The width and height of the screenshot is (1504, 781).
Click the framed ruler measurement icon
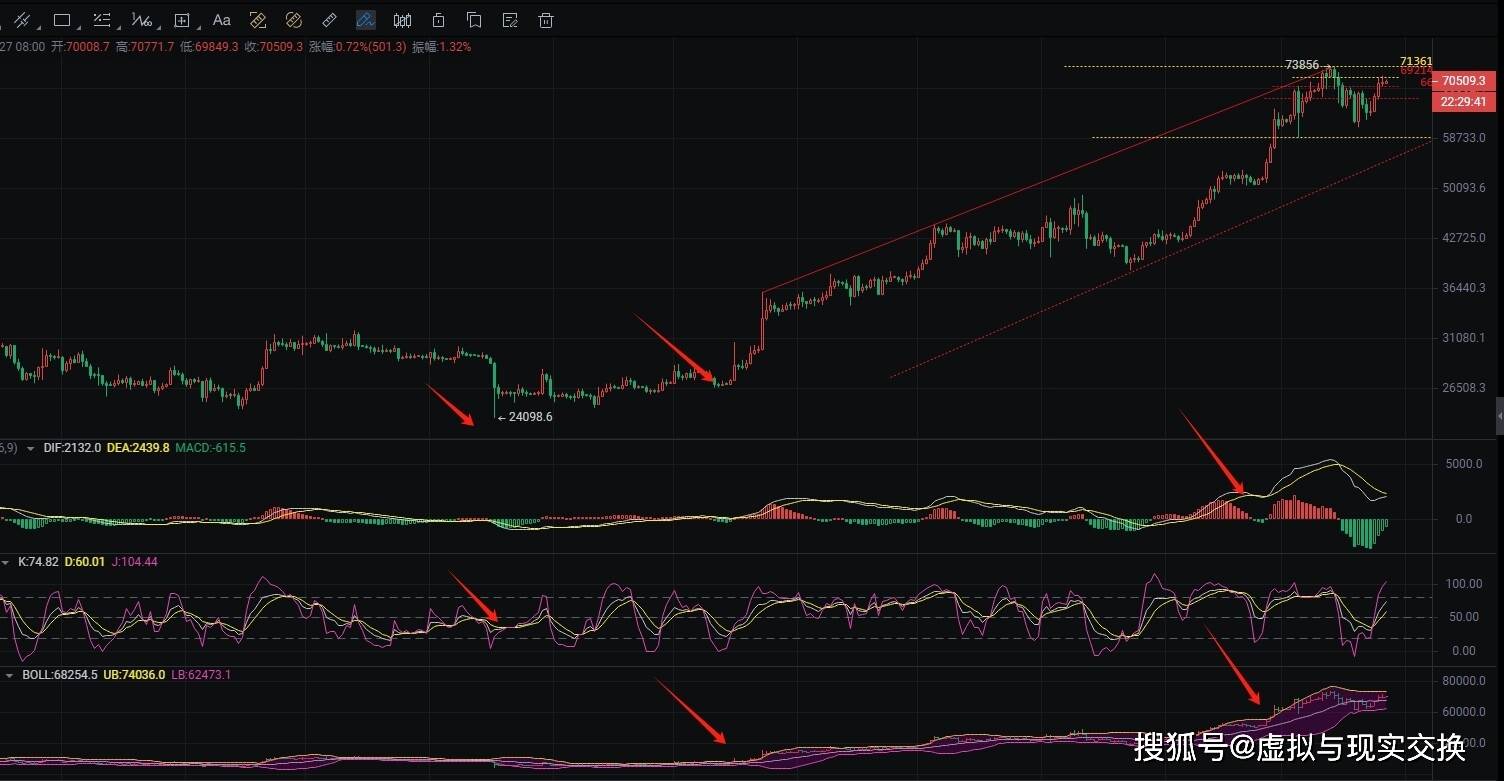click(258, 20)
